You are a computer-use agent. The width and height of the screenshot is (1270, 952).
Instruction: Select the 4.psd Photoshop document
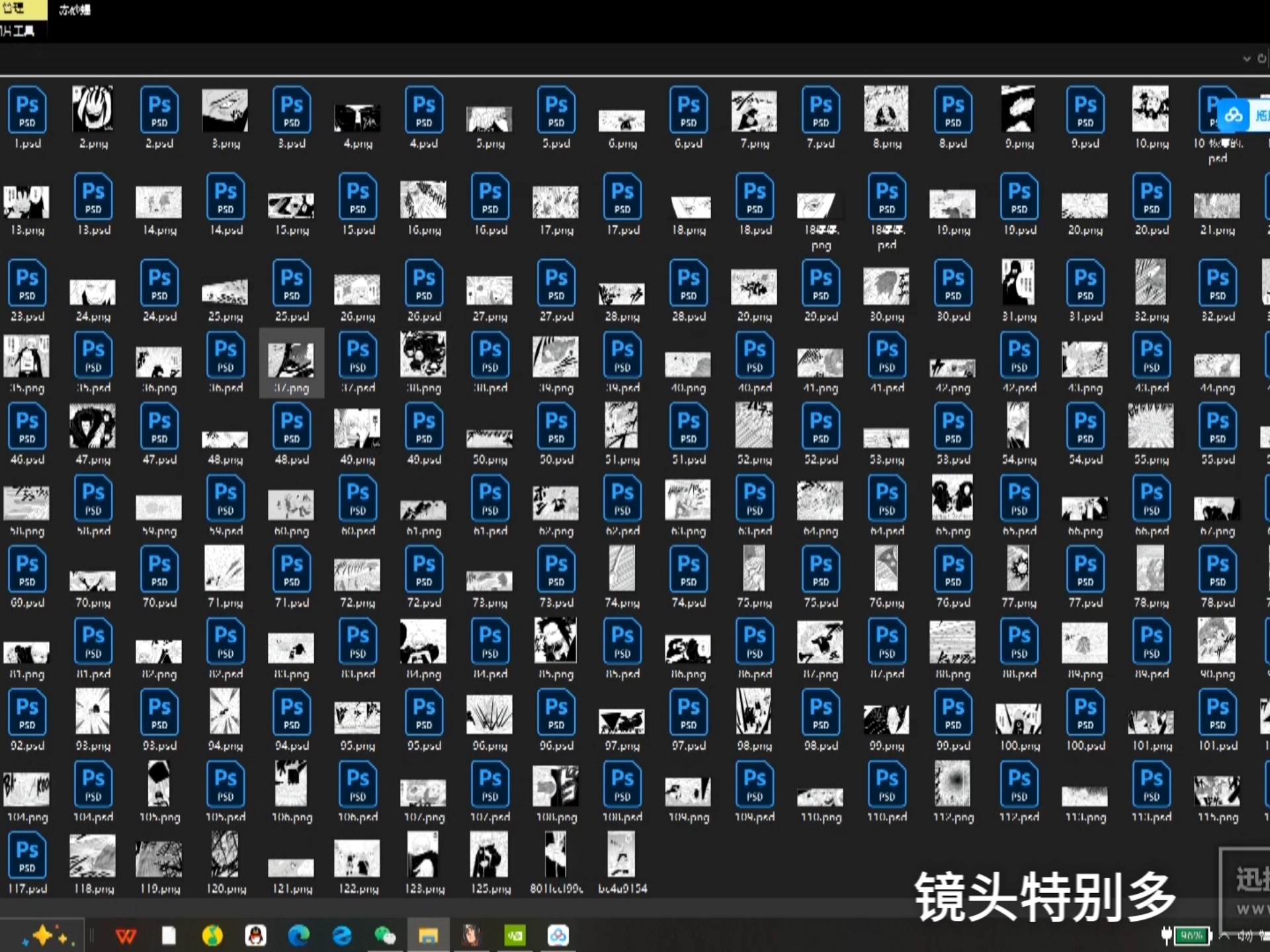[424, 110]
